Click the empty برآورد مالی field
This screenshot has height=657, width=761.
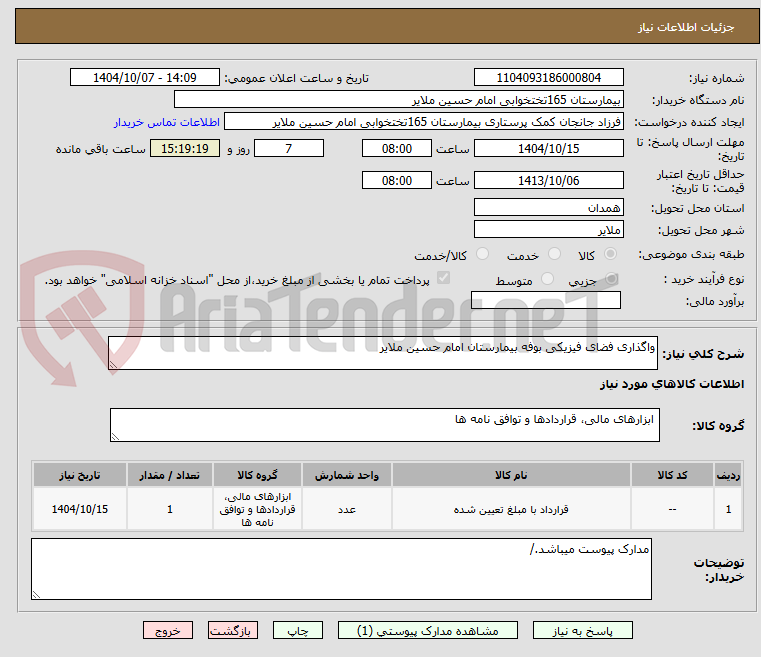(x=546, y=300)
